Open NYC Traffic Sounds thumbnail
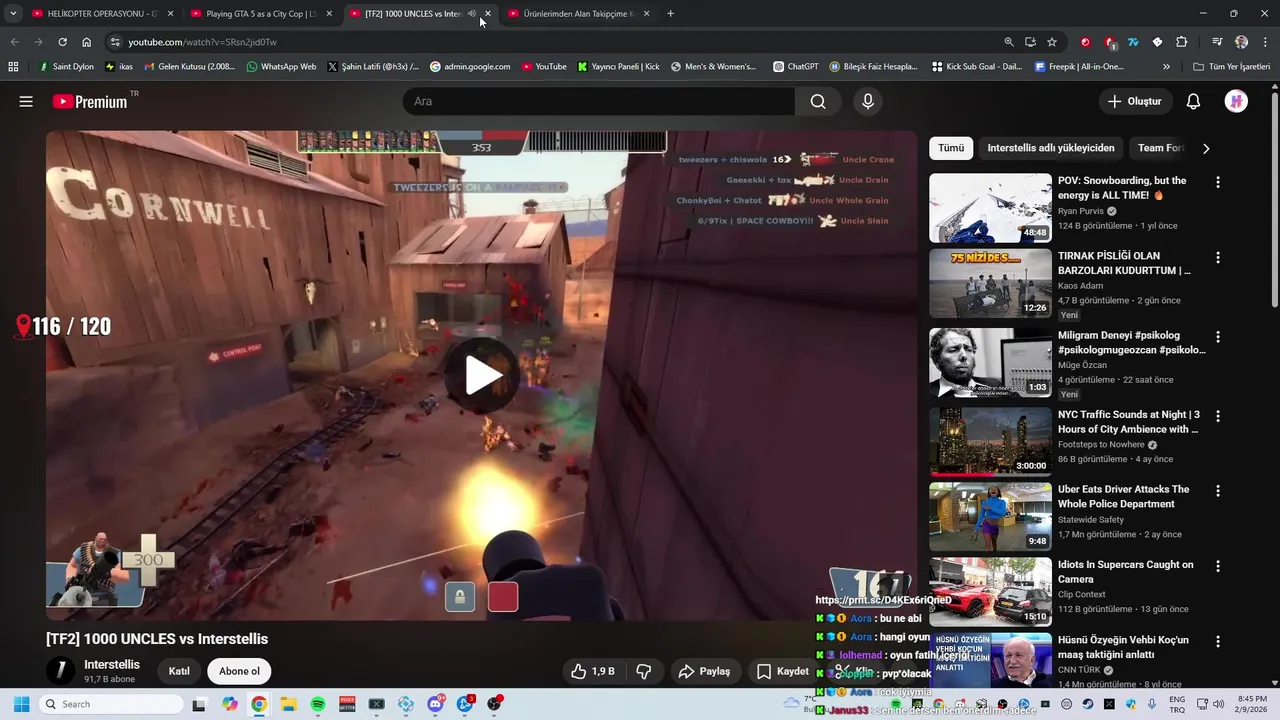Viewport: 1280px width, 720px height. coord(990,442)
